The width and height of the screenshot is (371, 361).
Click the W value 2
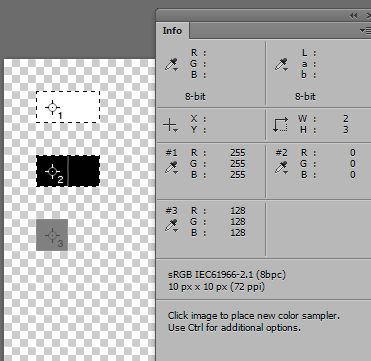click(x=346, y=119)
